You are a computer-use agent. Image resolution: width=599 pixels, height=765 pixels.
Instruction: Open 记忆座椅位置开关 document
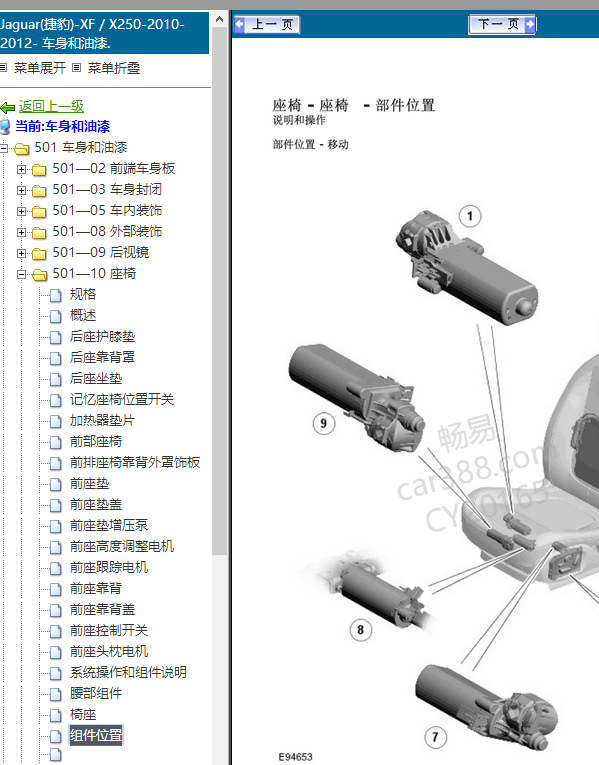(121, 399)
